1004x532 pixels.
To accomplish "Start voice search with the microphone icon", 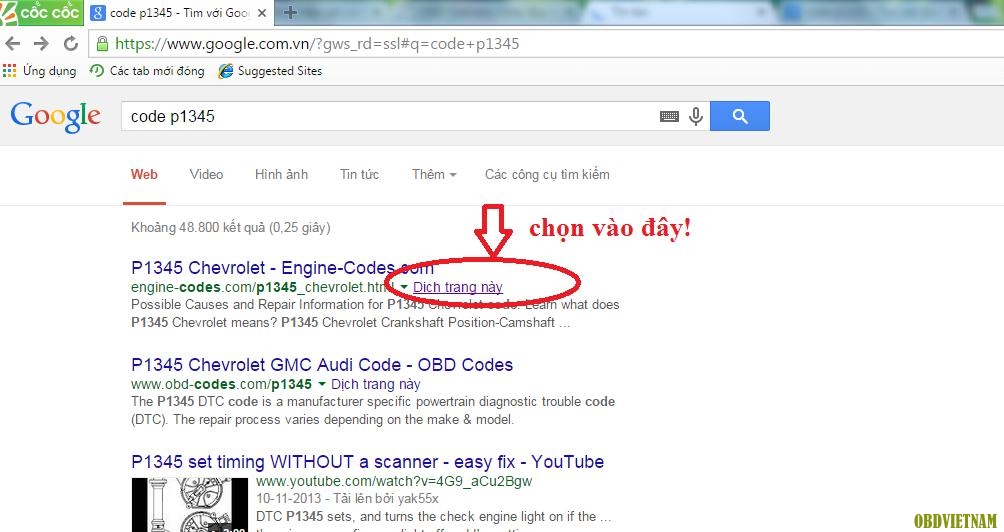I will pyautogui.click(x=696, y=116).
